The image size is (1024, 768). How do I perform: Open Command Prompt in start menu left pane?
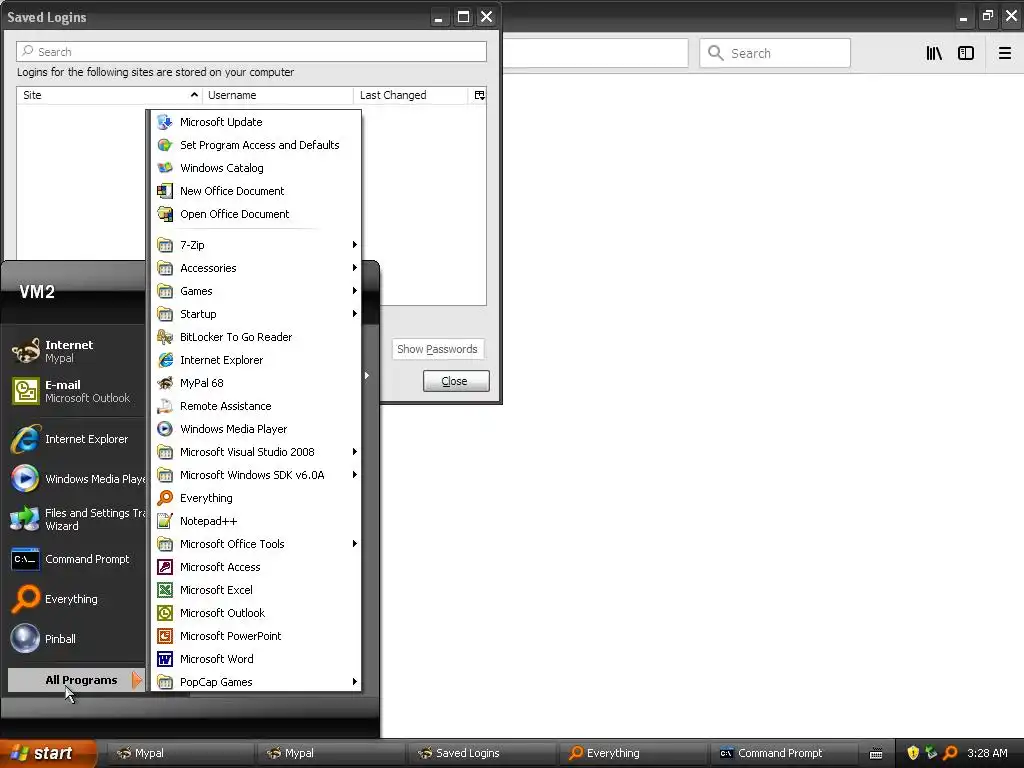75,559
